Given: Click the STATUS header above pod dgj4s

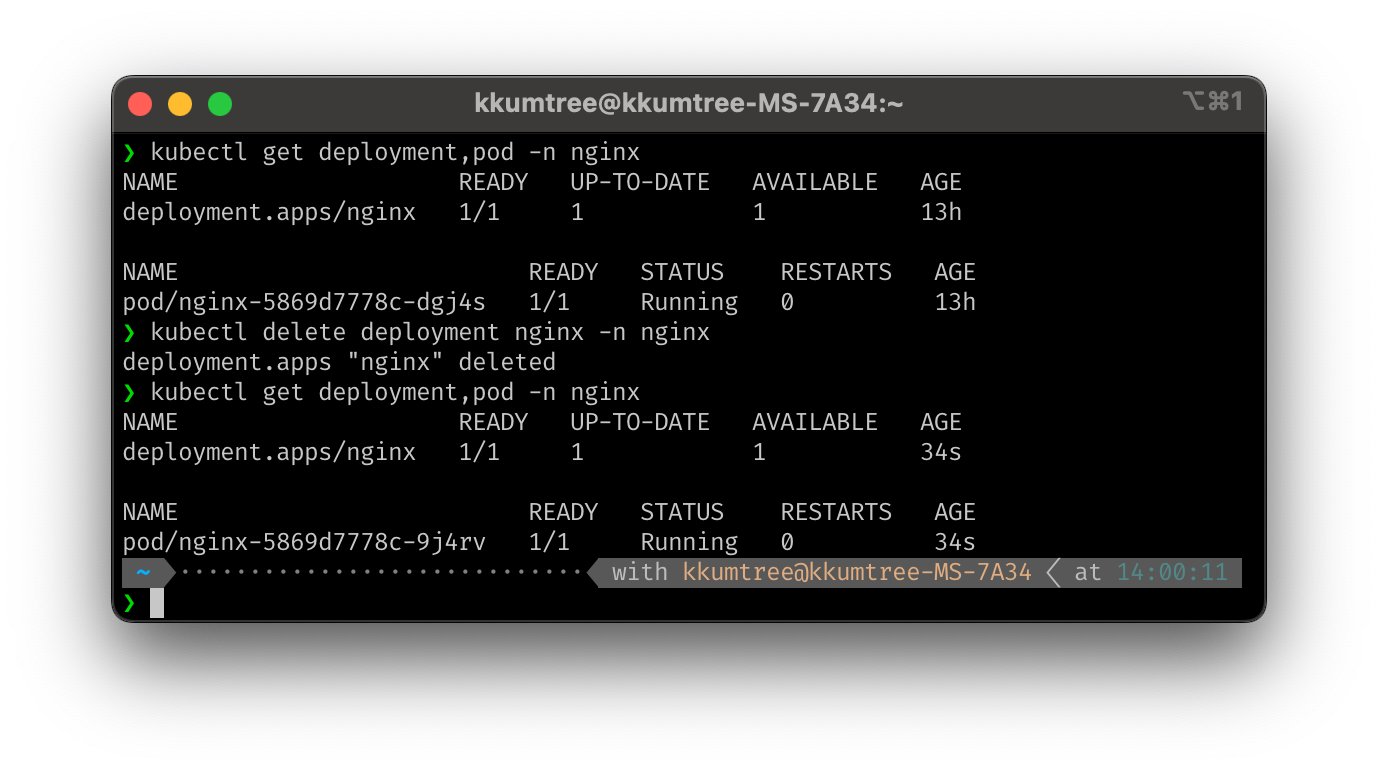Looking at the screenshot, I should [x=682, y=272].
